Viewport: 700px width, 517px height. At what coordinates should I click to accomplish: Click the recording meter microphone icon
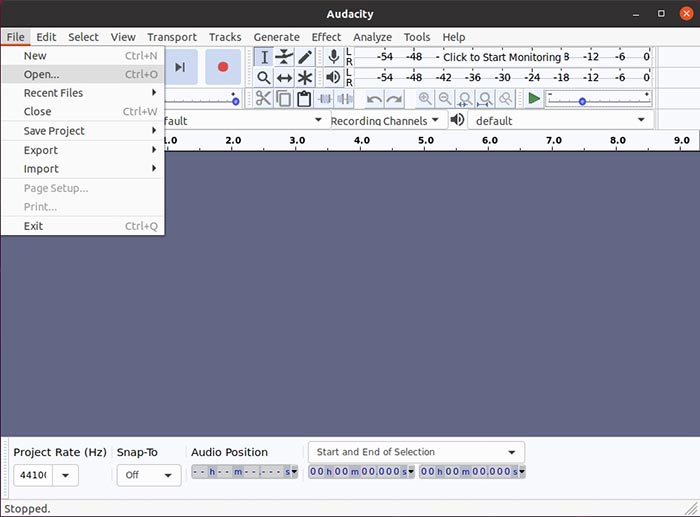[333, 57]
